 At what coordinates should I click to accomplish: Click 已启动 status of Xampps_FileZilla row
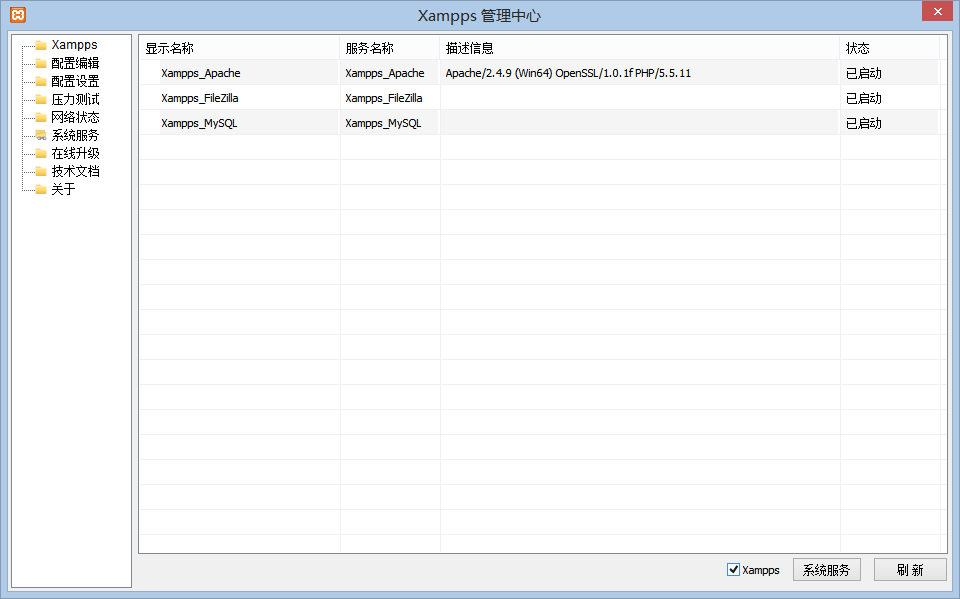(863, 98)
